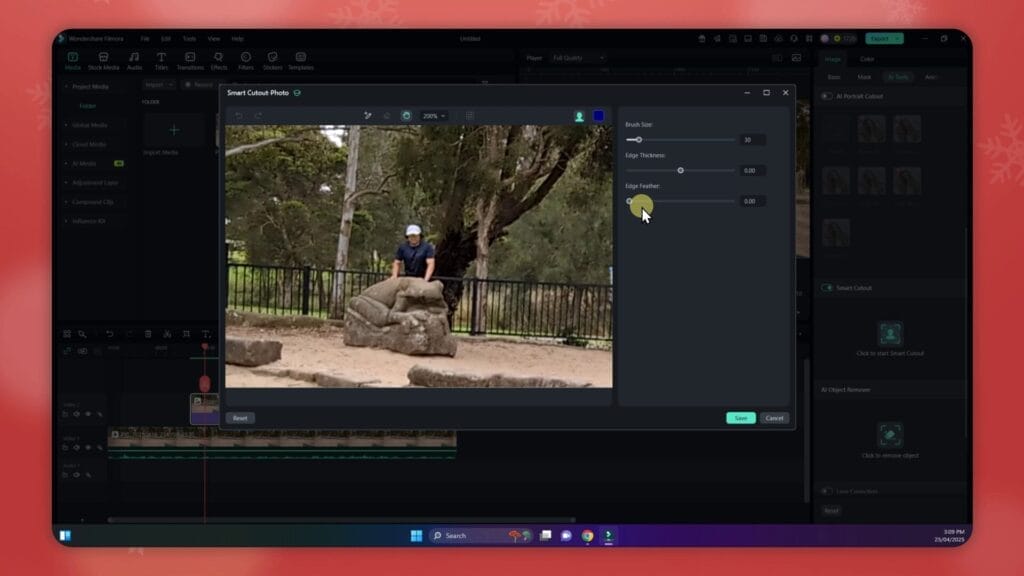Image resolution: width=1024 pixels, height=576 pixels.
Task: Click Reset in the Smart Cutout dialog
Action: 240,418
